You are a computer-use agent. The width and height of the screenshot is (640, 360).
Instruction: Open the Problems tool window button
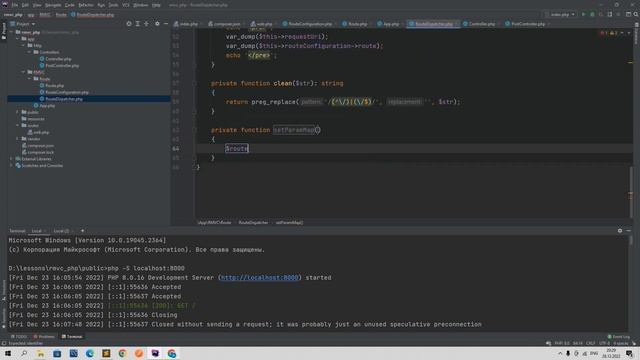[44, 337]
